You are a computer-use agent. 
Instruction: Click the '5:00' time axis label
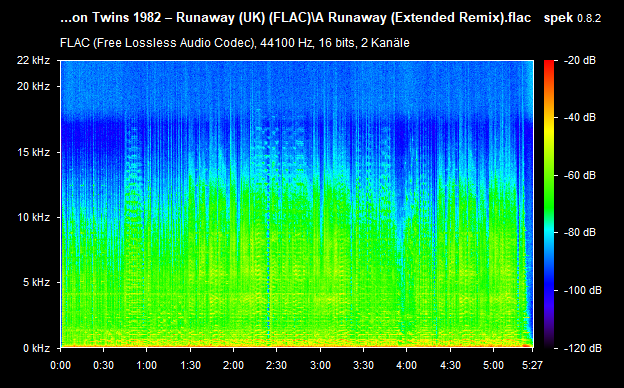pyautogui.click(x=493, y=365)
